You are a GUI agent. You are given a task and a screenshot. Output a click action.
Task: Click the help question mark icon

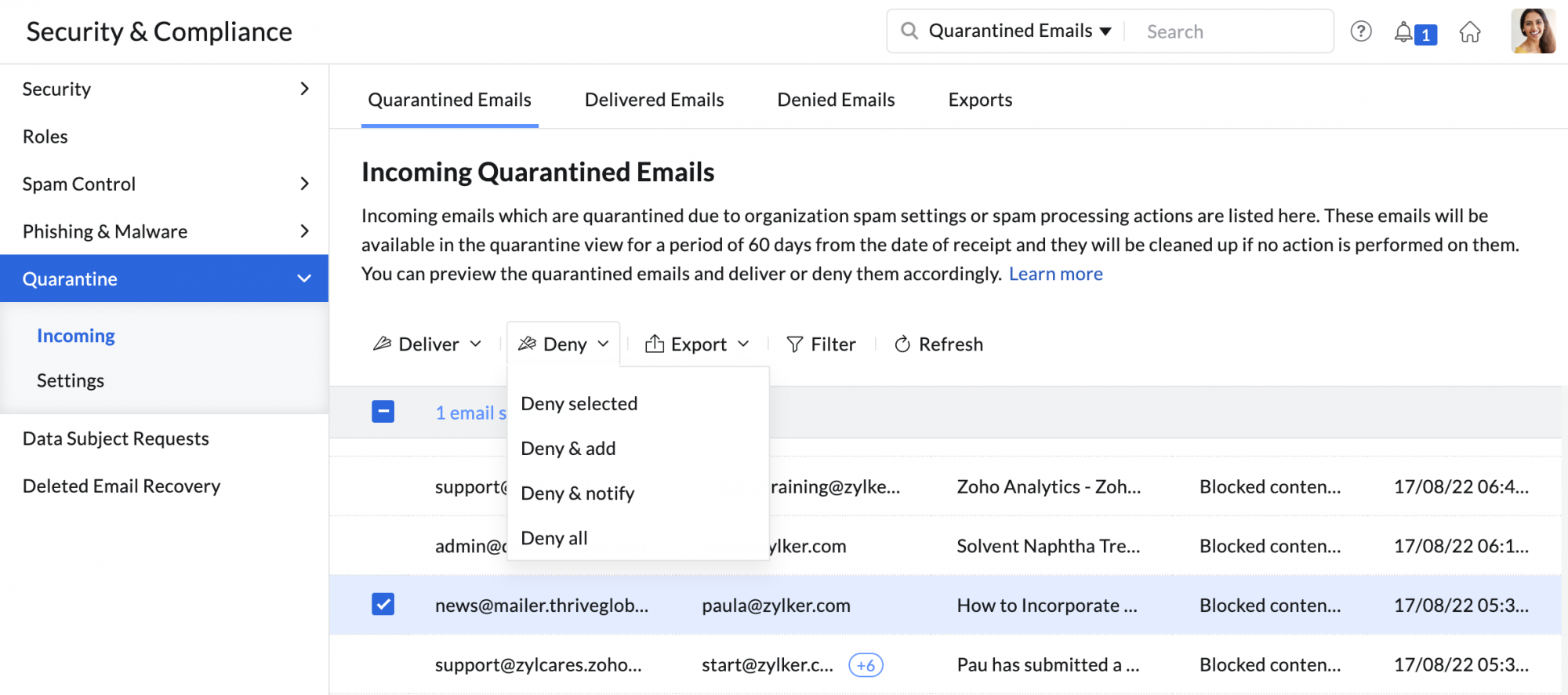coord(1360,31)
